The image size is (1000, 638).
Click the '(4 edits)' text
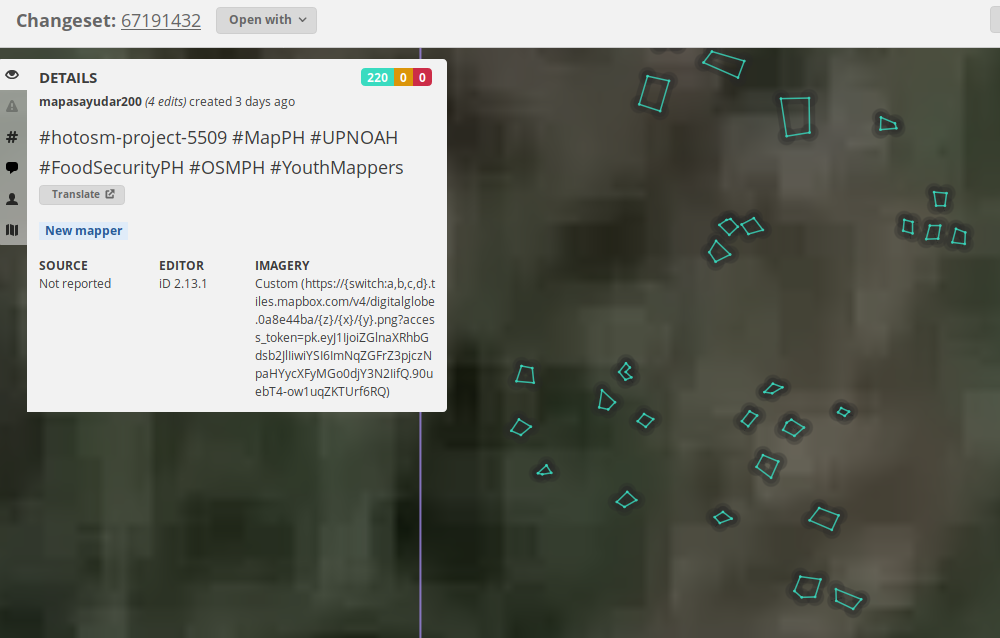point(165,101)
